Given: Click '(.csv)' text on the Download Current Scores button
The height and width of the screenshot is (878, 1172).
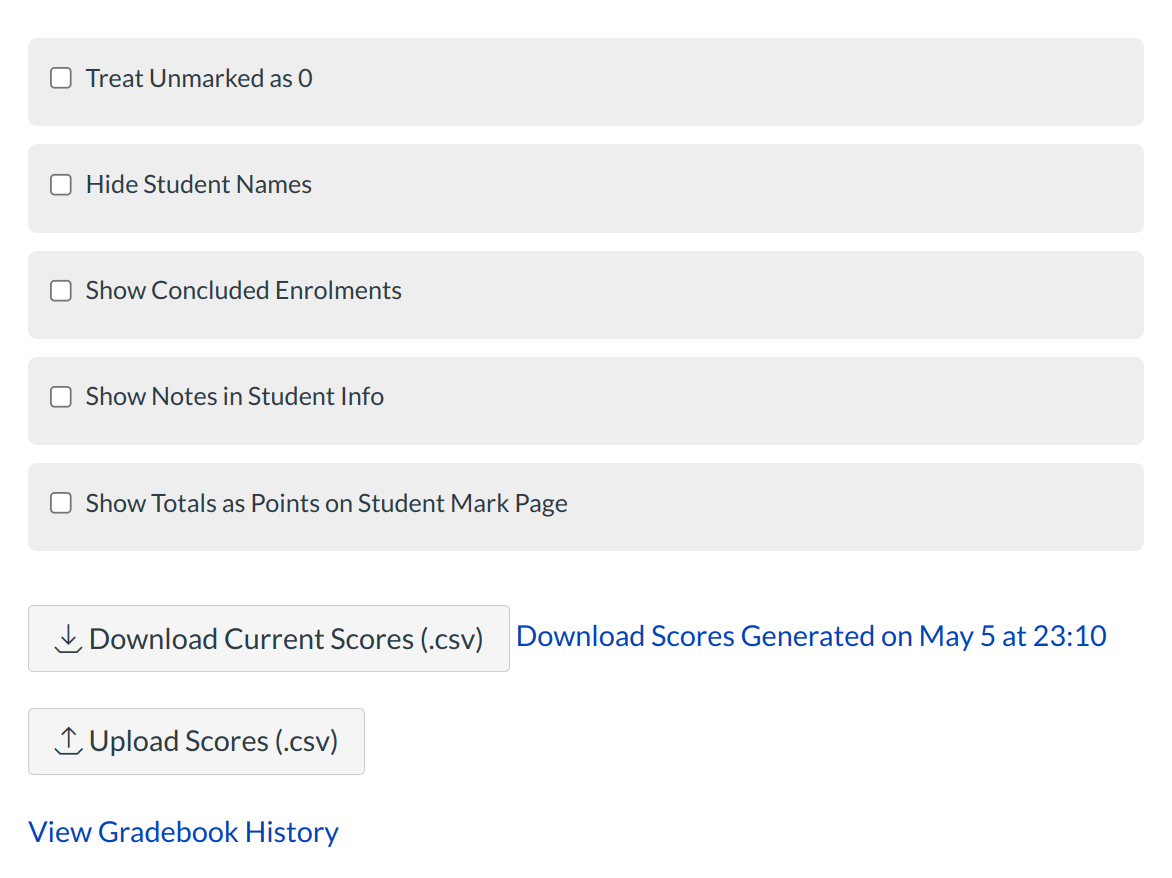Looking at the screenshot, I should point(453,639).
